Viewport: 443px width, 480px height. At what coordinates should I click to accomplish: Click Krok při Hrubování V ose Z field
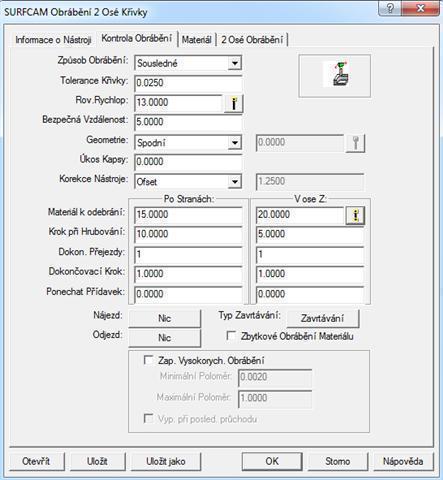tap(310, 234)
